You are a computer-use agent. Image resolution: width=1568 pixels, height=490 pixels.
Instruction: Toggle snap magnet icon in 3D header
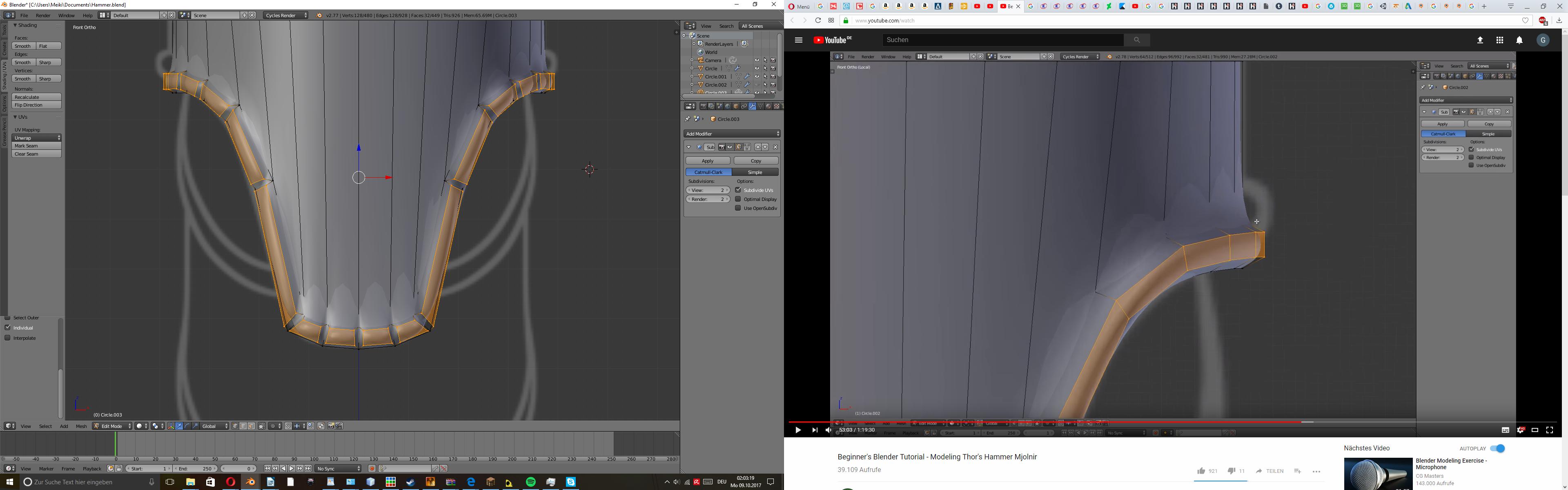coord(289,426)
